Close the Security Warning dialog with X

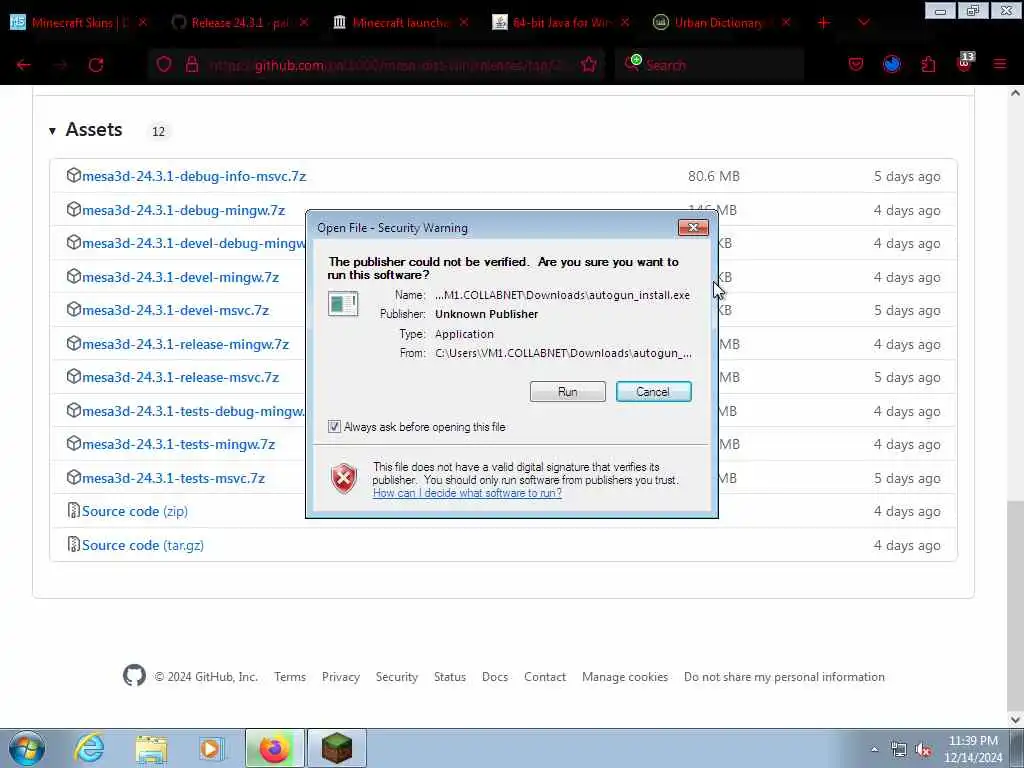(693, 227)
